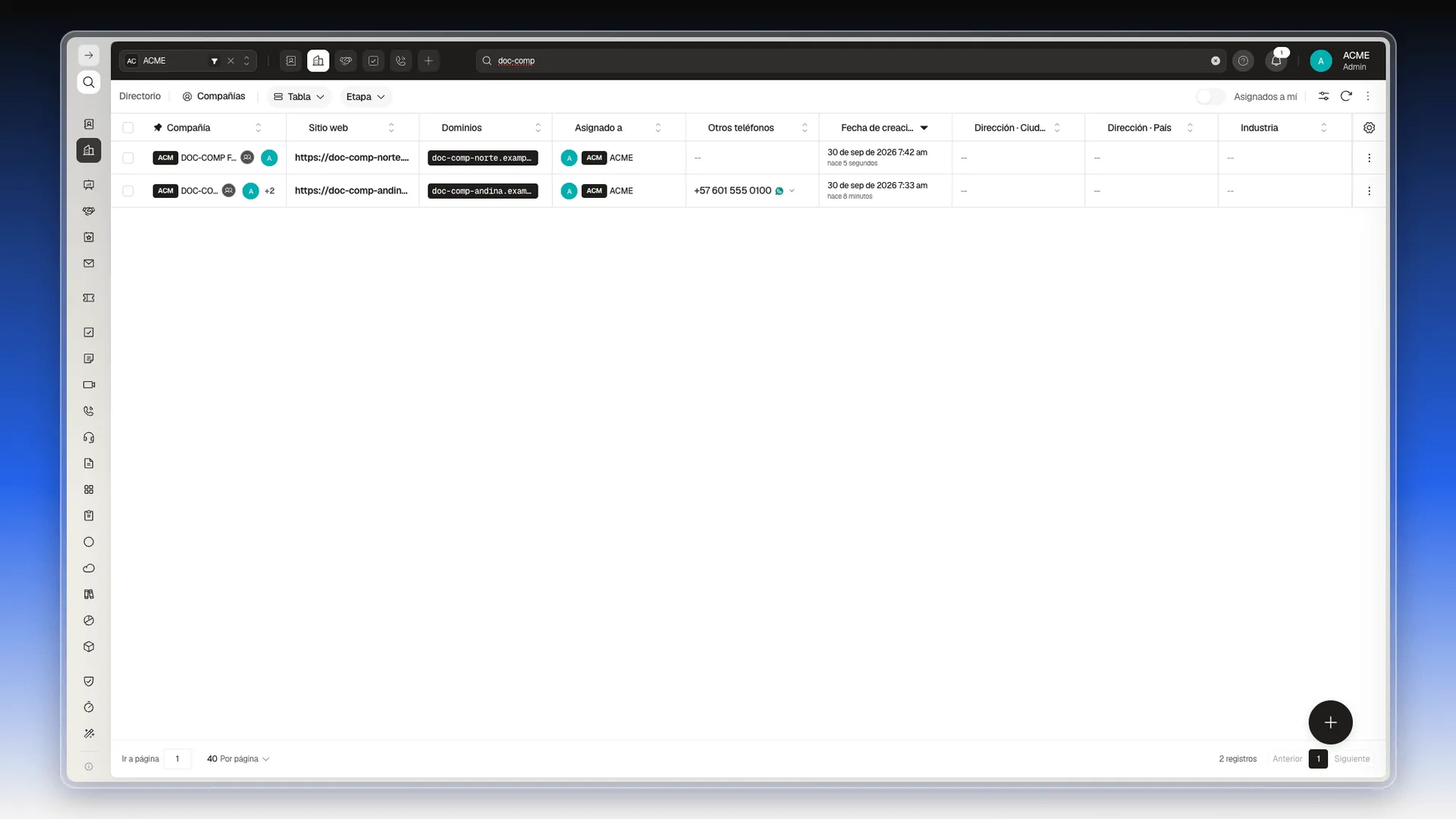Open the table column settings gear
The height and width of the screenshot is (819, 1456).
pyautogui.click(x=1369, y=127)
